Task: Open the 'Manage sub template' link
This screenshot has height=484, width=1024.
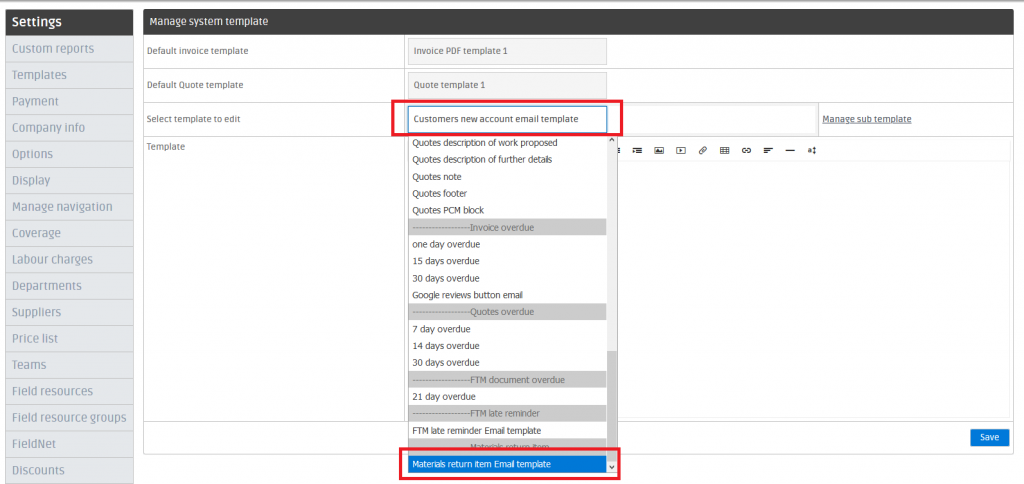Action: [x=867, y=119]
